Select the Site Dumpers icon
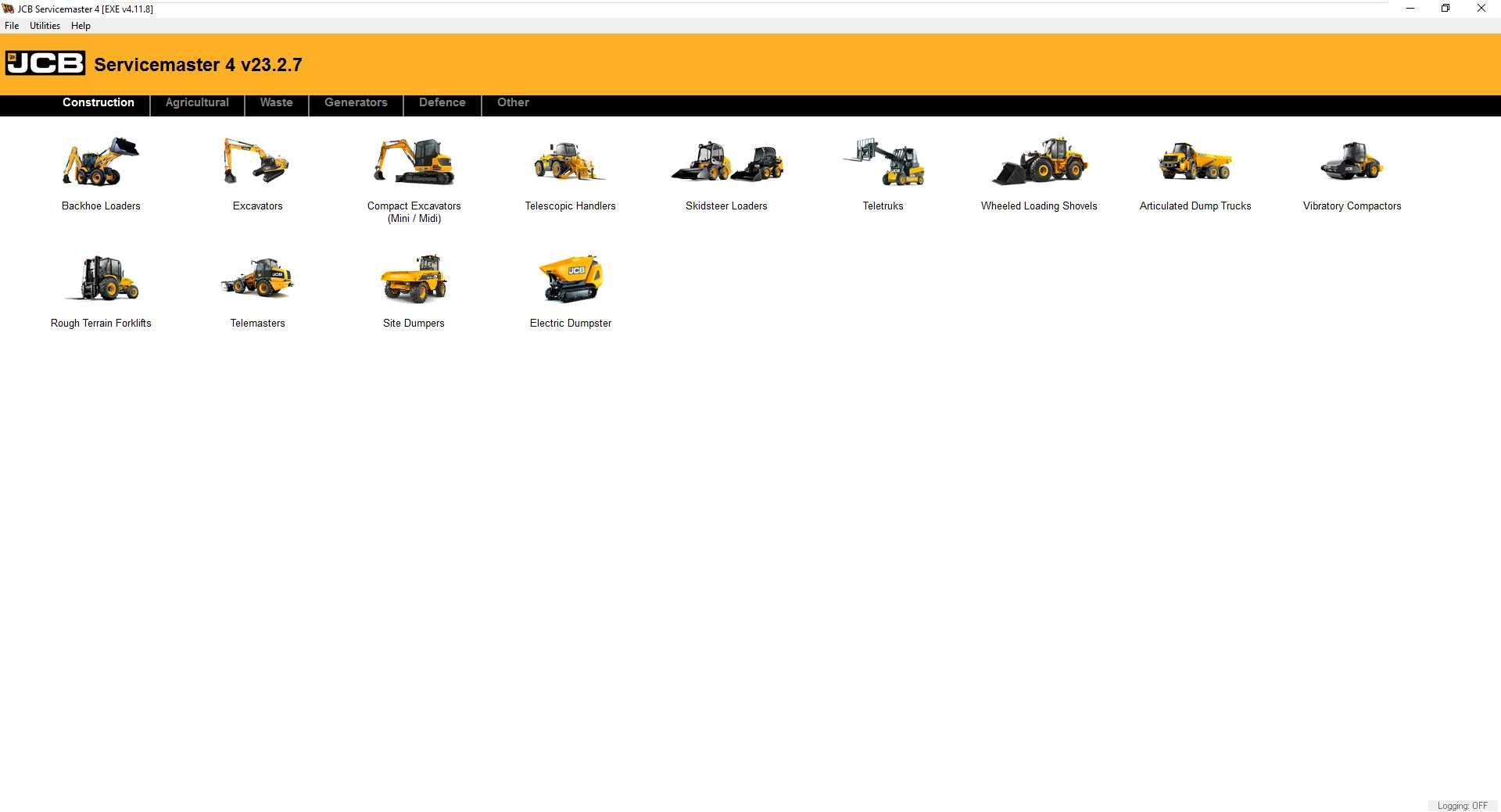The height and width of the screenshot is (812, 1501). pos(414,278)
